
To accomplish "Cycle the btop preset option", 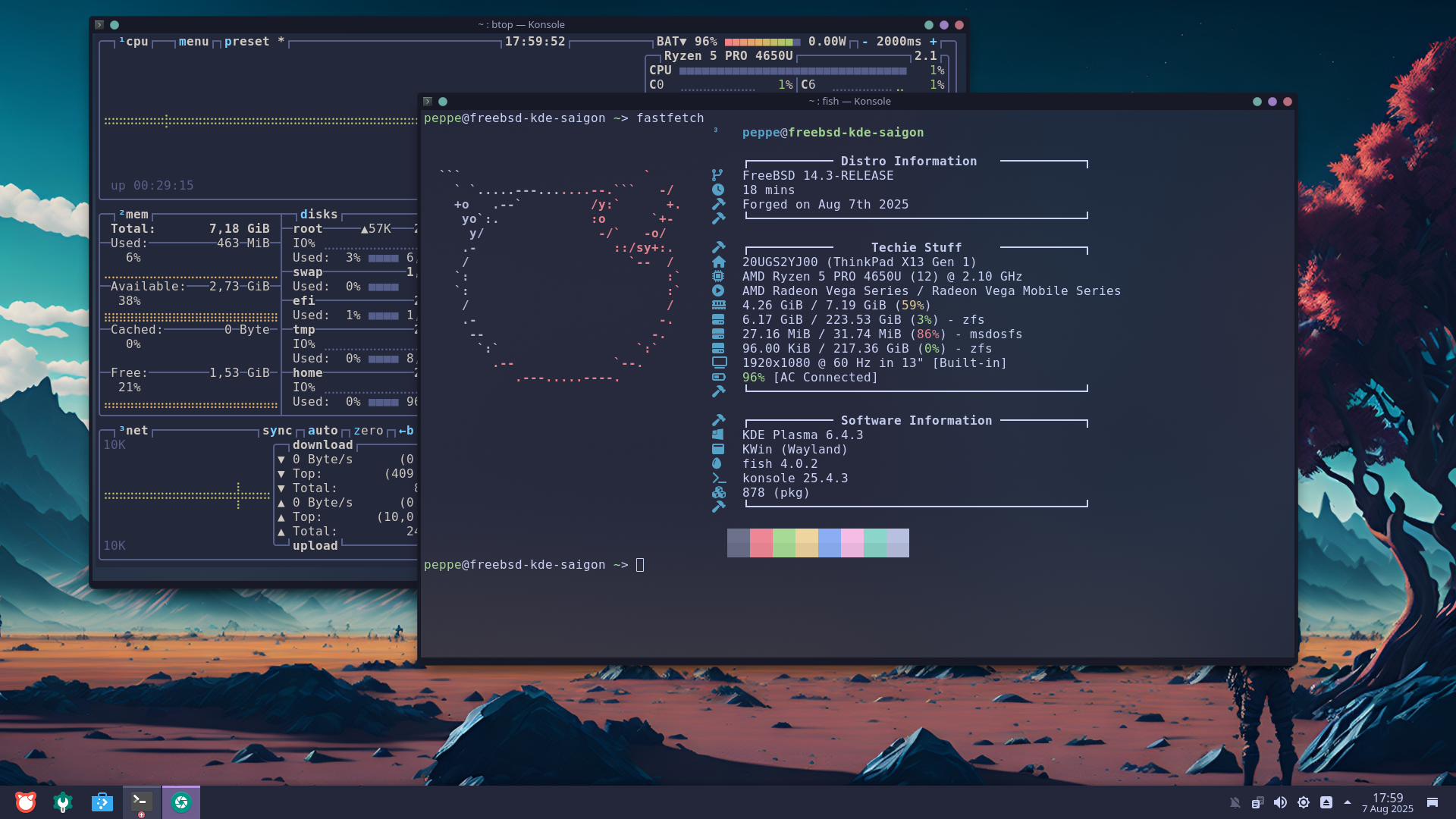I will click(x=254, y=42).
